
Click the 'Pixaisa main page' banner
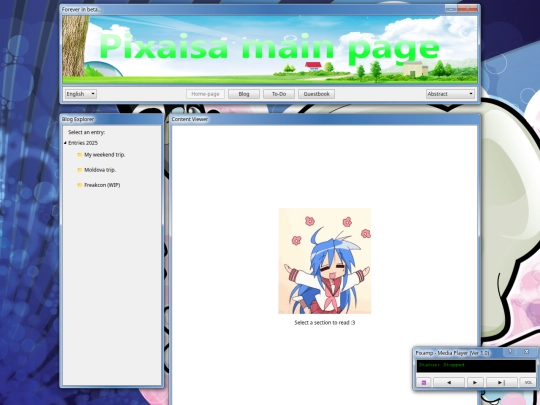pyautogui.click(x=270, y=50)
